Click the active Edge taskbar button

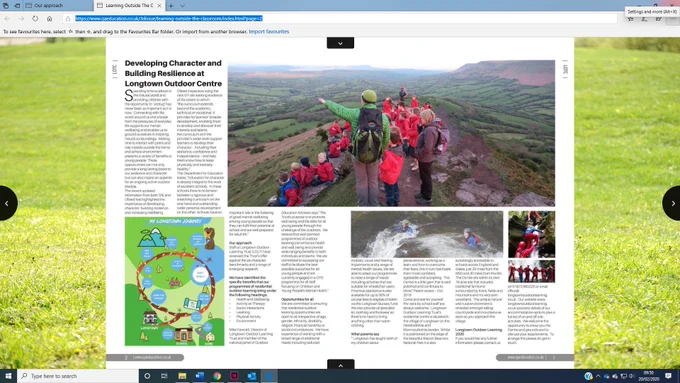269,376
